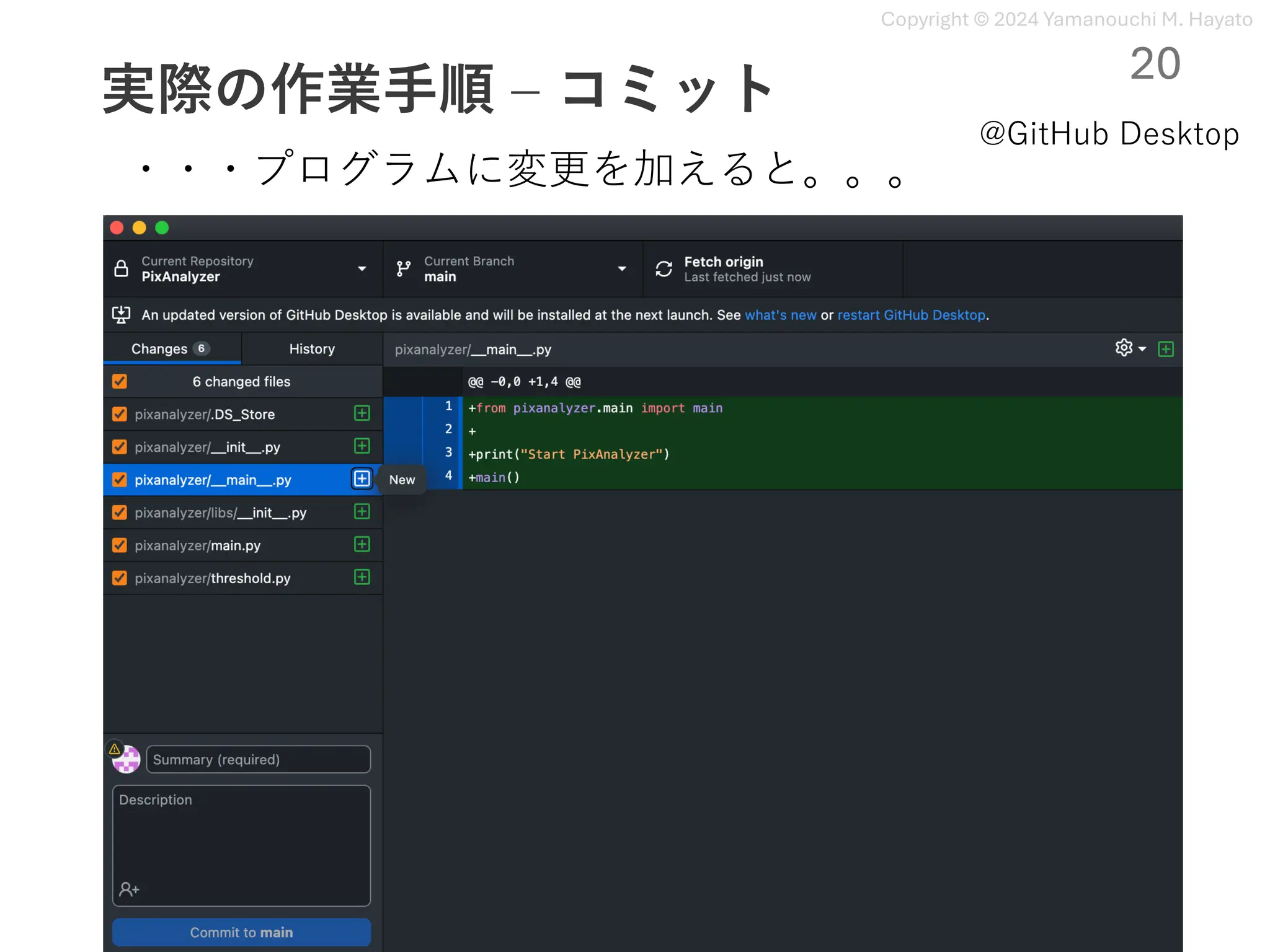1270x952 pixels.
Task: Click the Description text area
Action: click(x=242, y=845)
